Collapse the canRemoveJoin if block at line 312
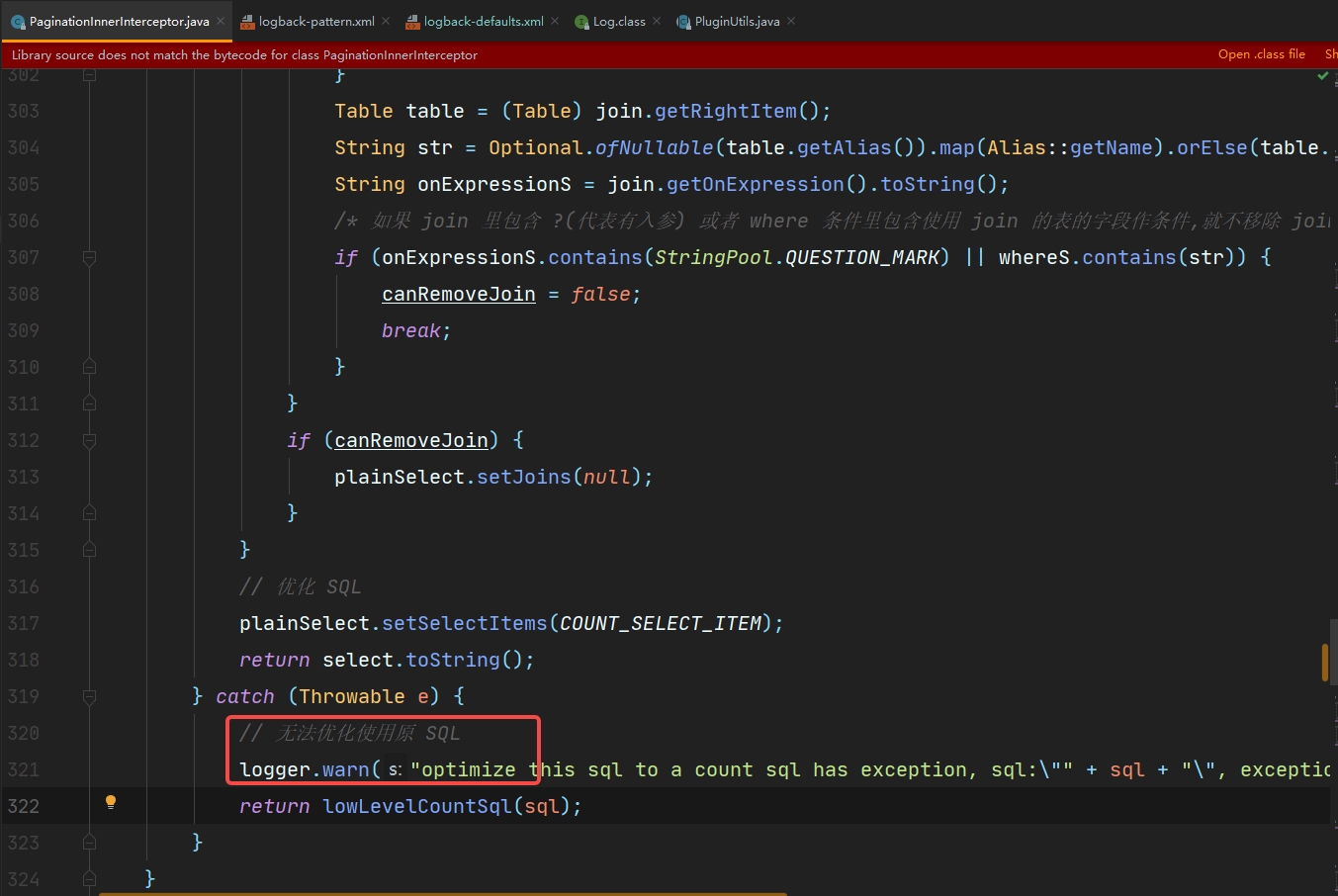 (x=89, y=440)
